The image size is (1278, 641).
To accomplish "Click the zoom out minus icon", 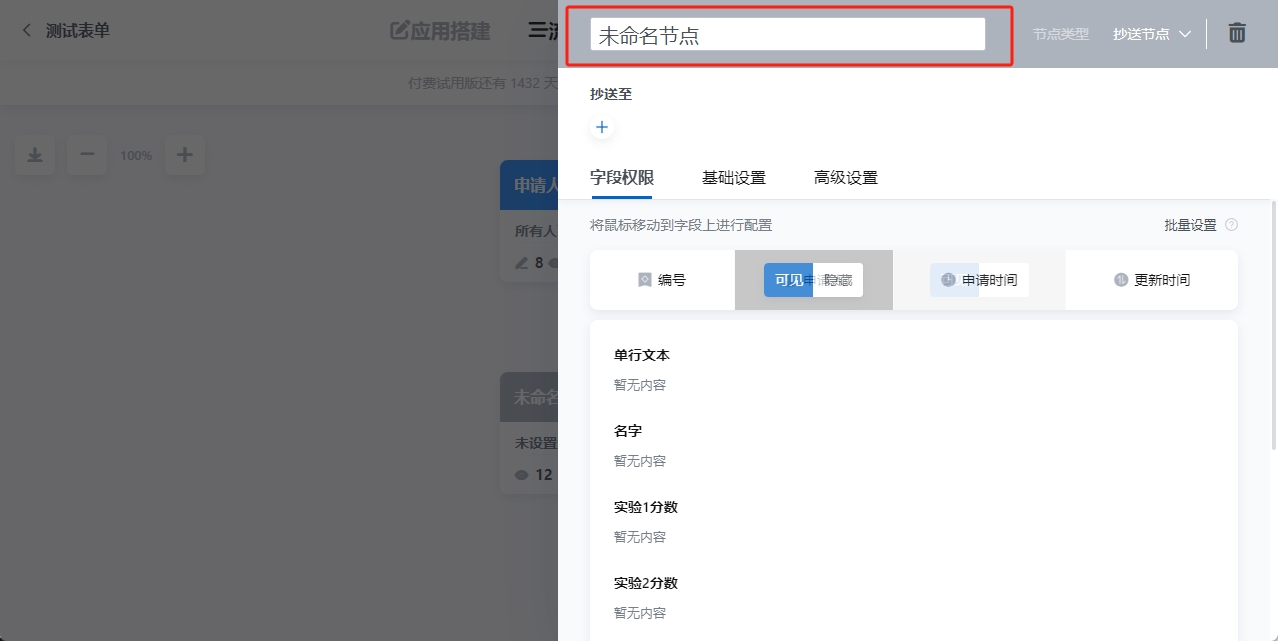I will click(87, 155).
